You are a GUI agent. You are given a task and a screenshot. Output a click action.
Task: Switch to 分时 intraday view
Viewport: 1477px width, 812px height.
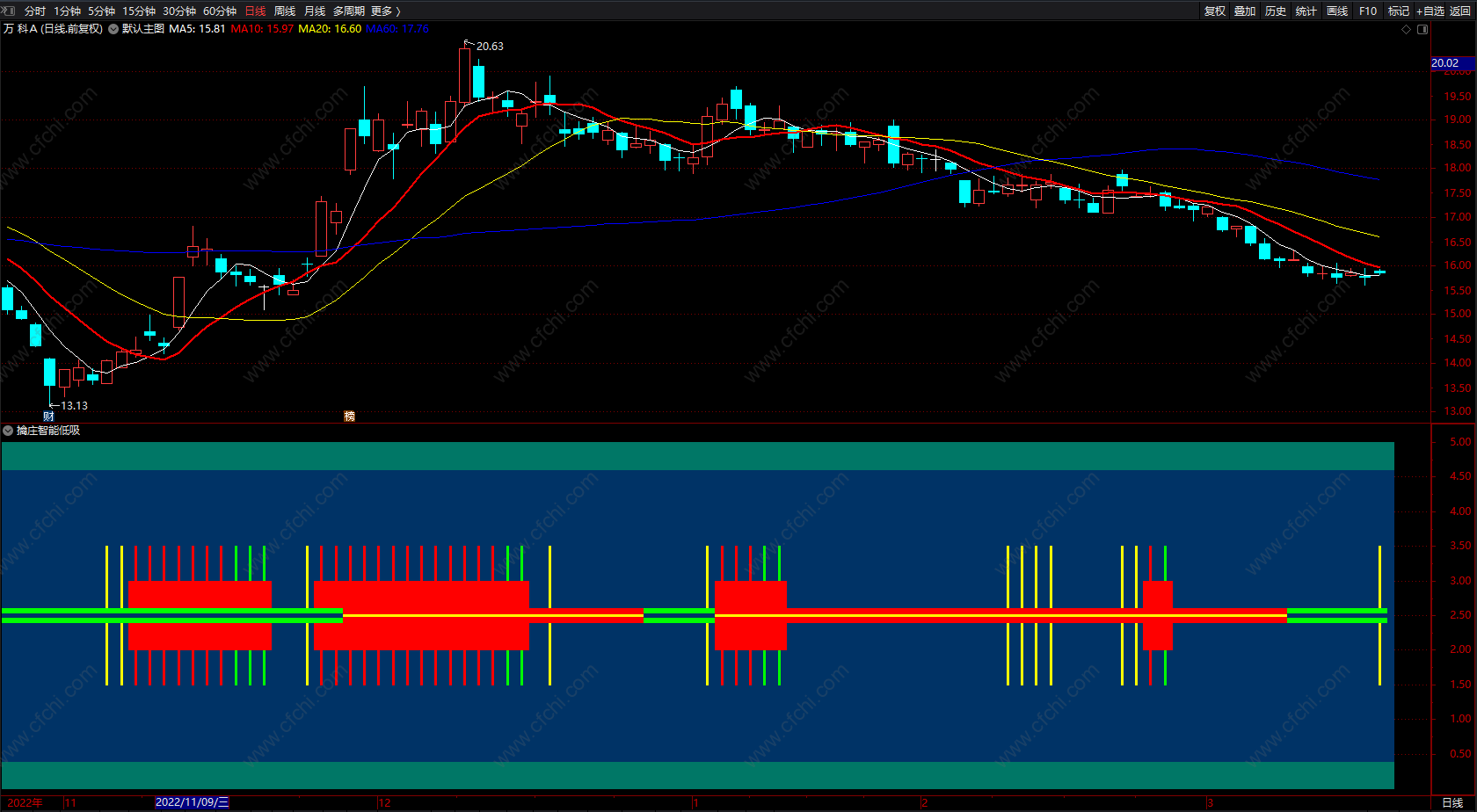[35, 11]
